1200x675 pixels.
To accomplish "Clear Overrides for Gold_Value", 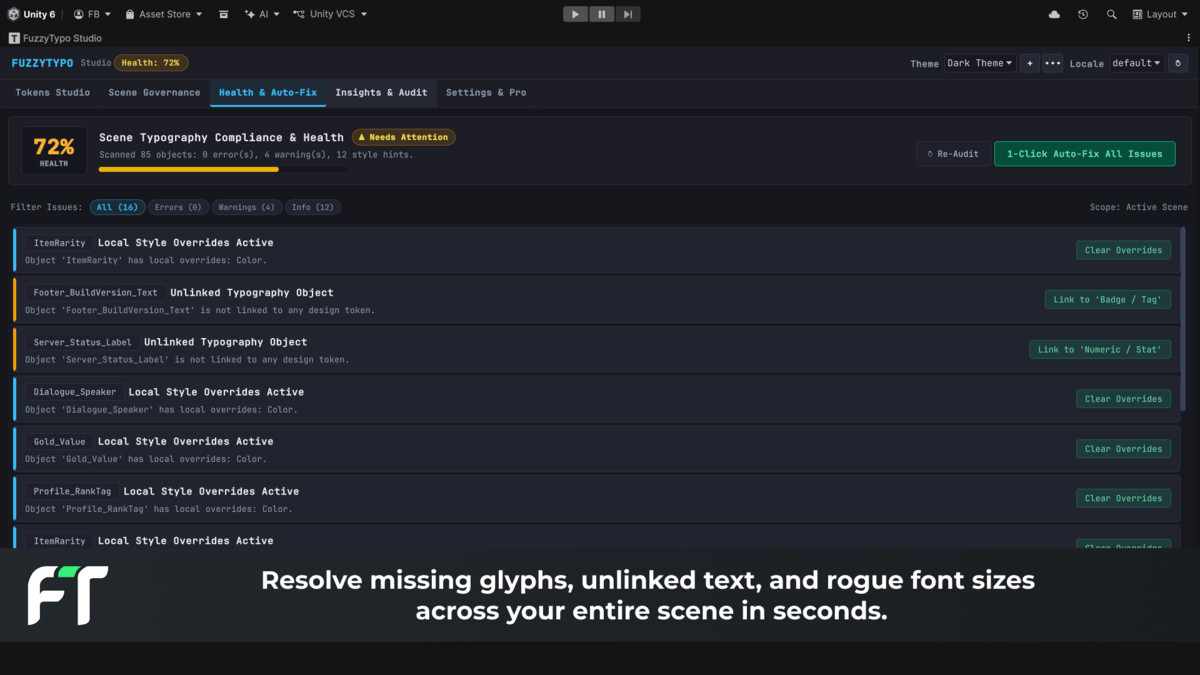I will pos(1124,449).
